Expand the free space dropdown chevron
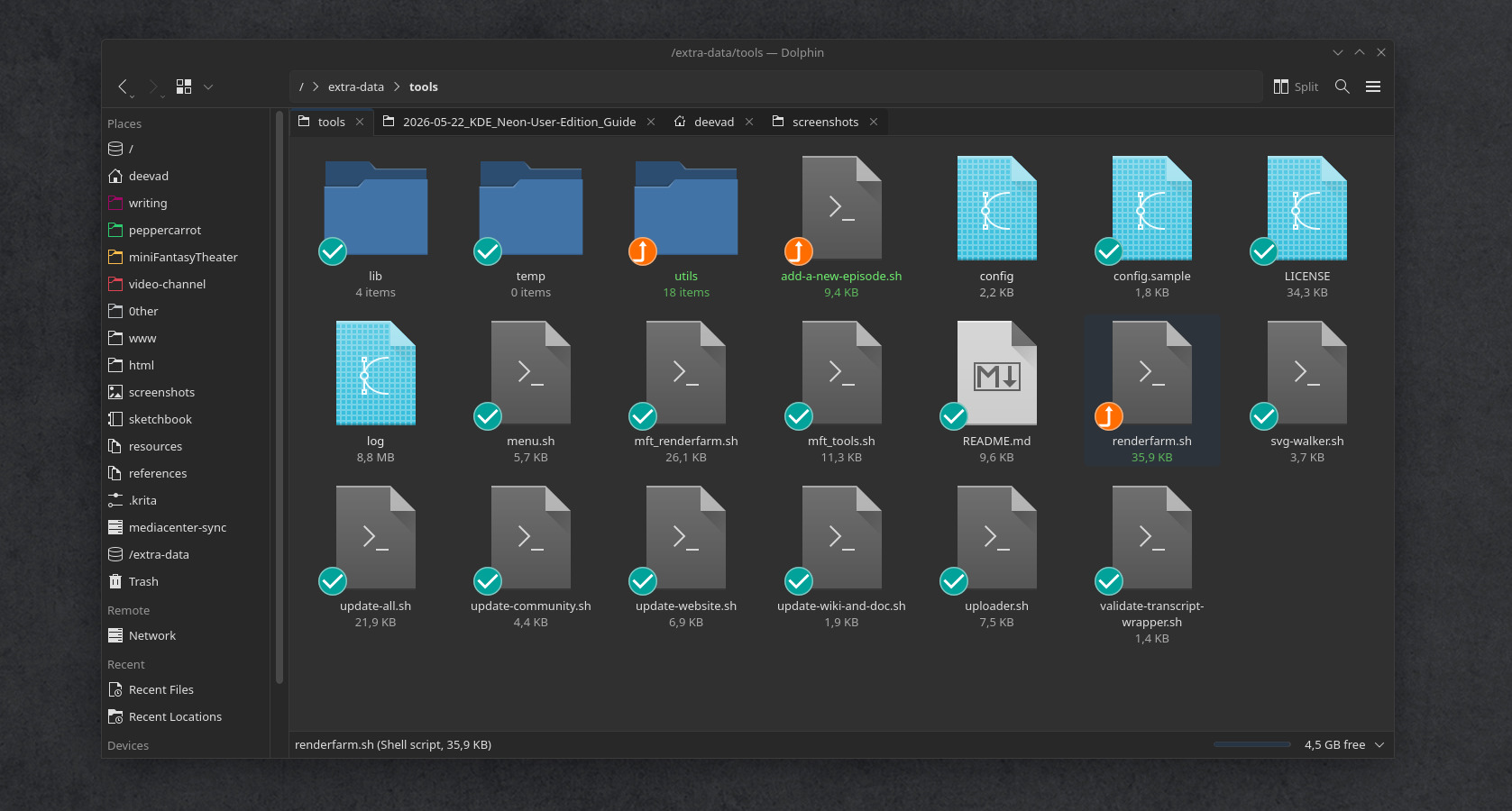This screenshot has width=1512, height=811. pos(1379,744)
